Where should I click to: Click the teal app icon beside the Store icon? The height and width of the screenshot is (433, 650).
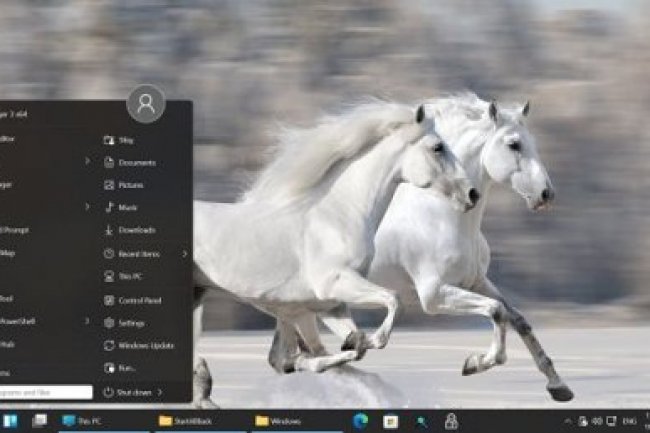tap(422, 421)
